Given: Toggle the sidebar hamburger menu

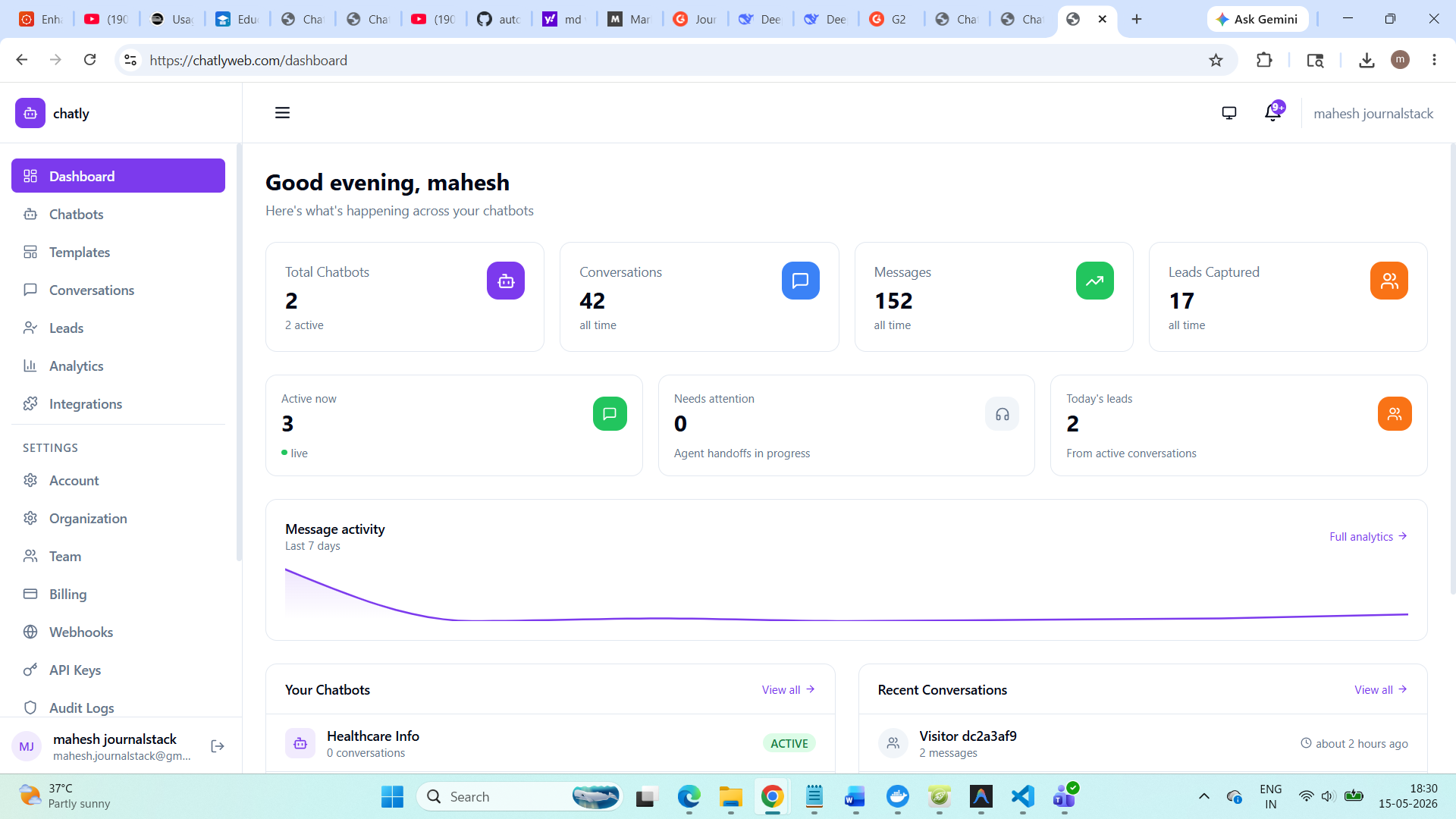Looking at the screenshot, I should 282,113.
